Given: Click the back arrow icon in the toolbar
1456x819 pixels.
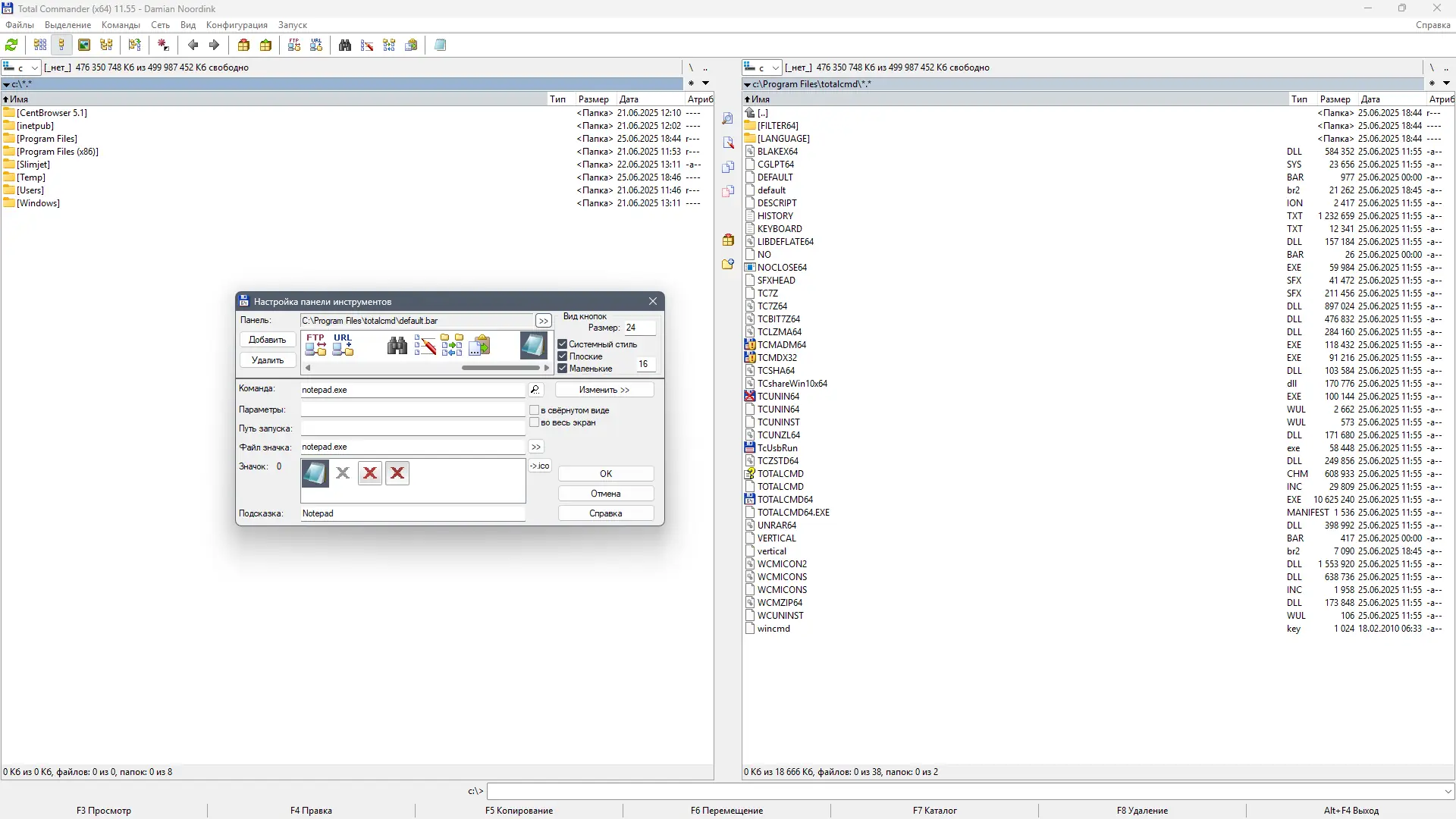Looking at the screenshot, I should (193, 45).
